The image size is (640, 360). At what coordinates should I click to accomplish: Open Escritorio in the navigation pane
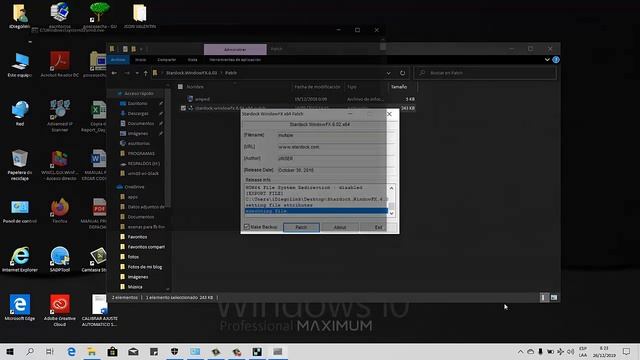pos(138,104)
